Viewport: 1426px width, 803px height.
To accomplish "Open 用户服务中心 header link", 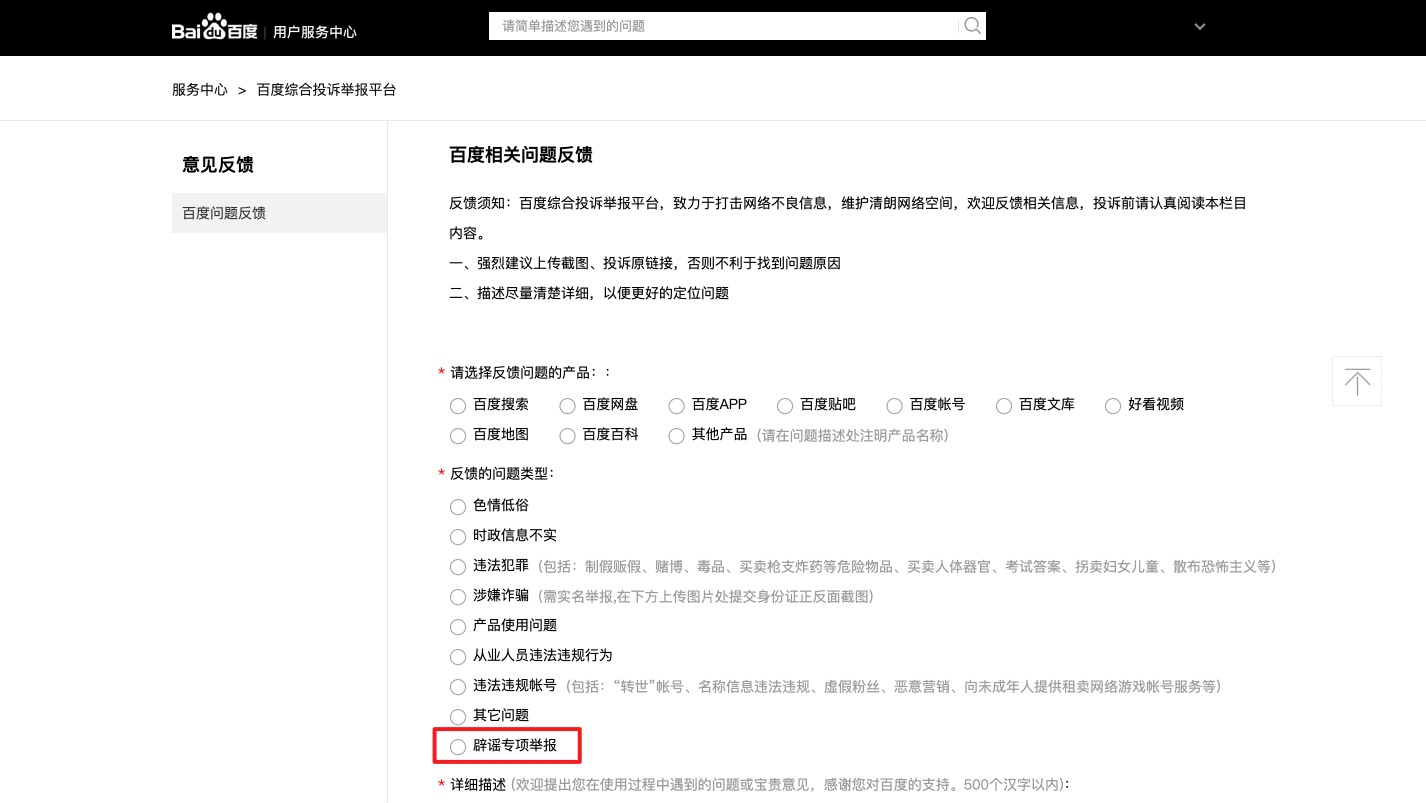I will point(315,32).
